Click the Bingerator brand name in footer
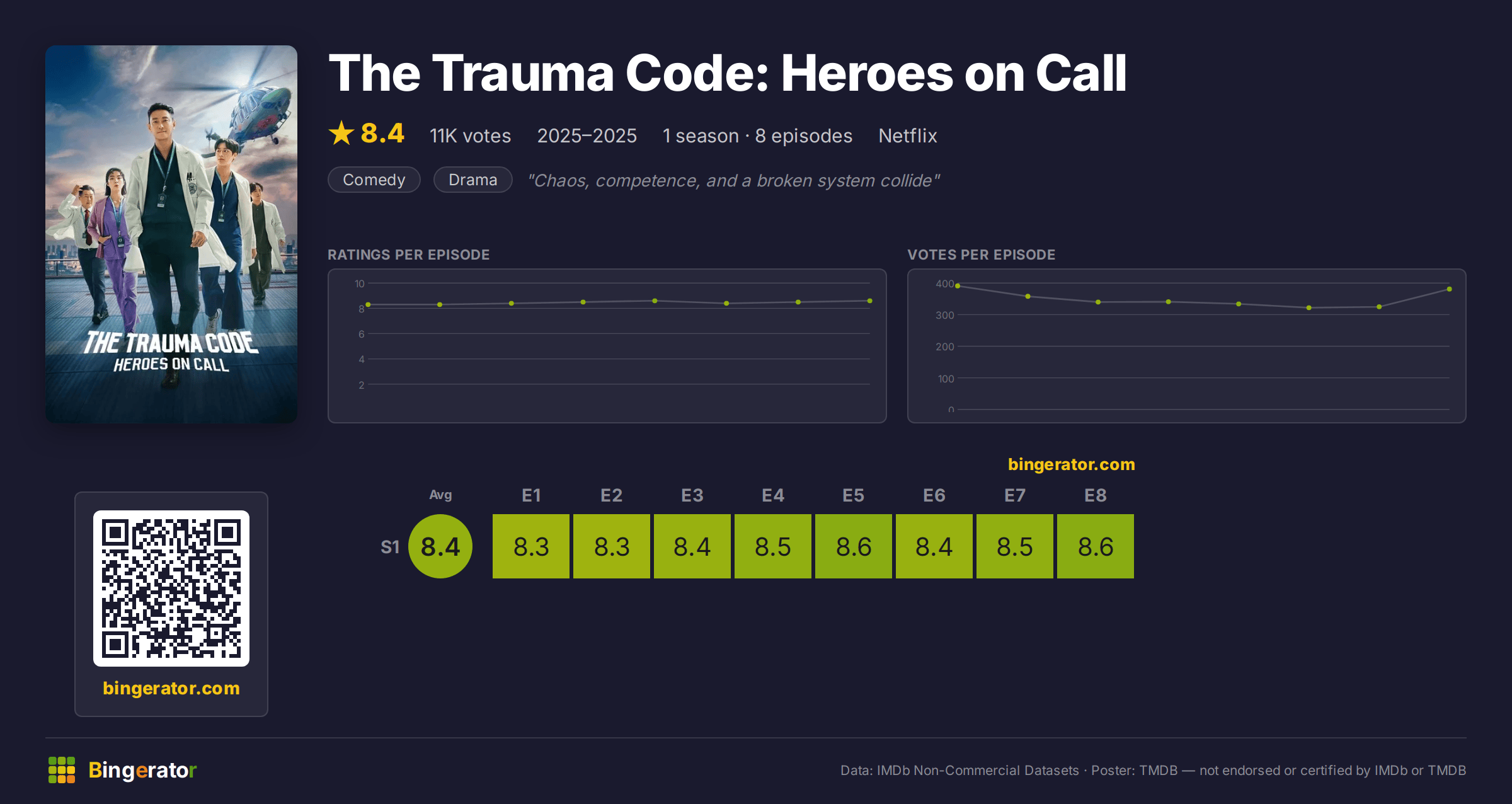 (142, 770)
